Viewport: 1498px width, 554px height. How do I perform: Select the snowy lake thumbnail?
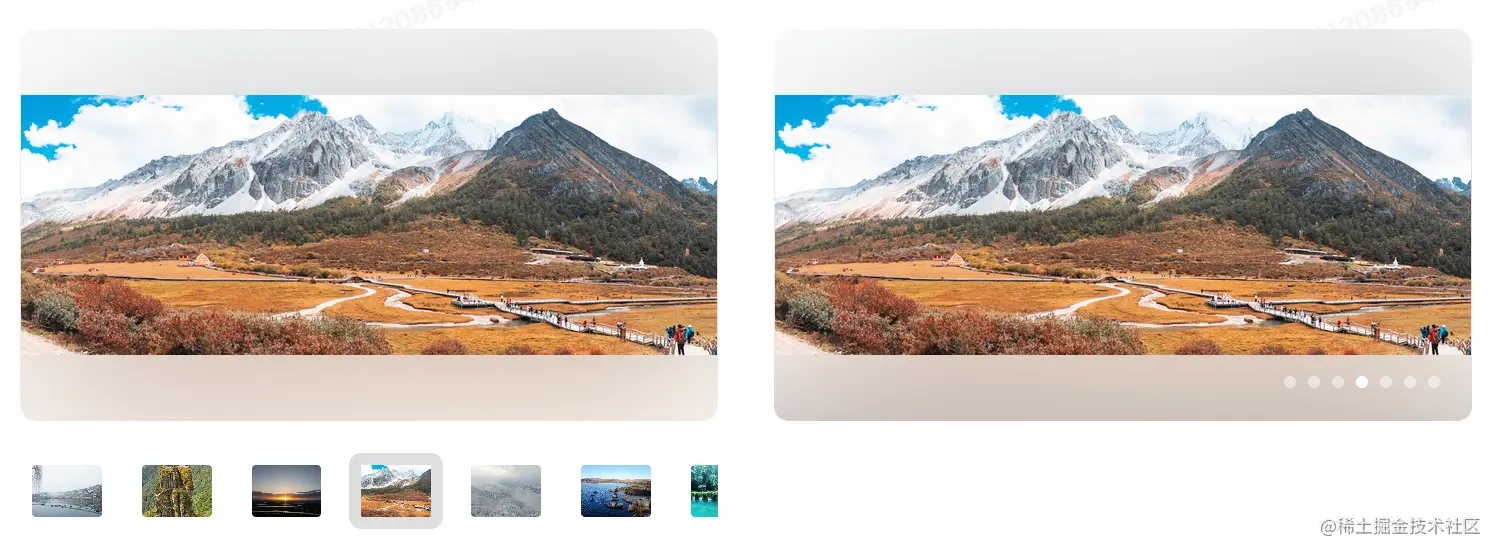click(x=67, y=491)
